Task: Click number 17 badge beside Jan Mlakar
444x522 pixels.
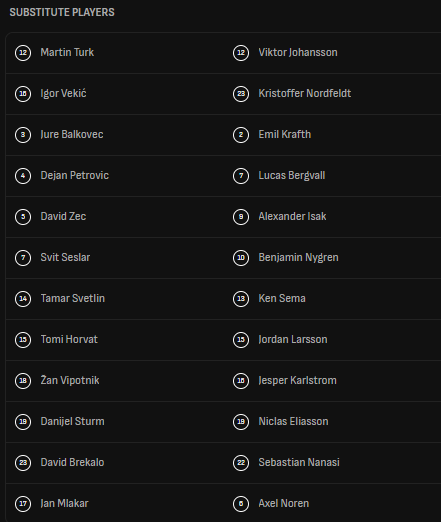Action: pyautogui.click(x=23, y=504)
